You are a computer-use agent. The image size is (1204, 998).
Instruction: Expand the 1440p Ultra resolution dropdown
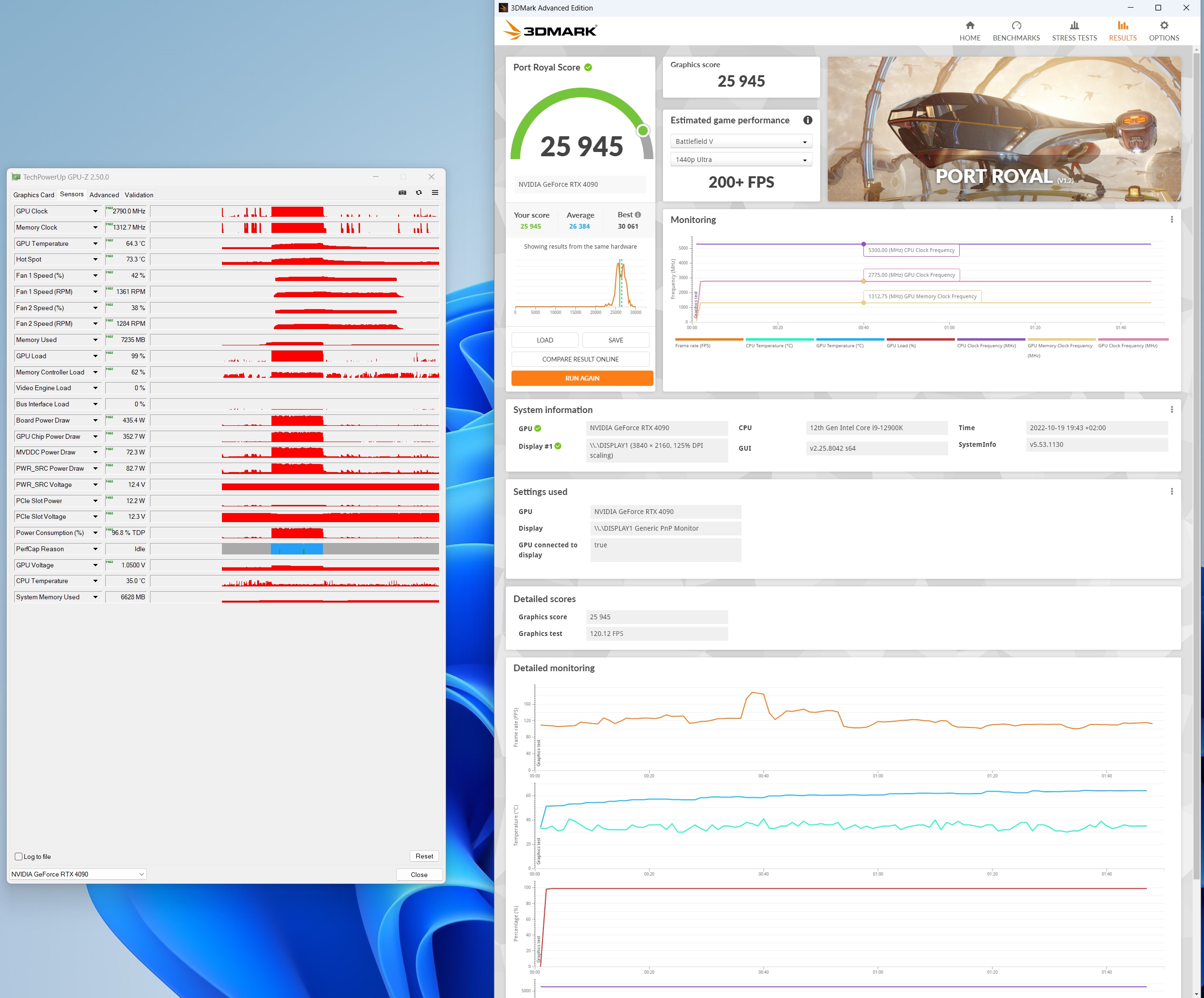[741, 160]
